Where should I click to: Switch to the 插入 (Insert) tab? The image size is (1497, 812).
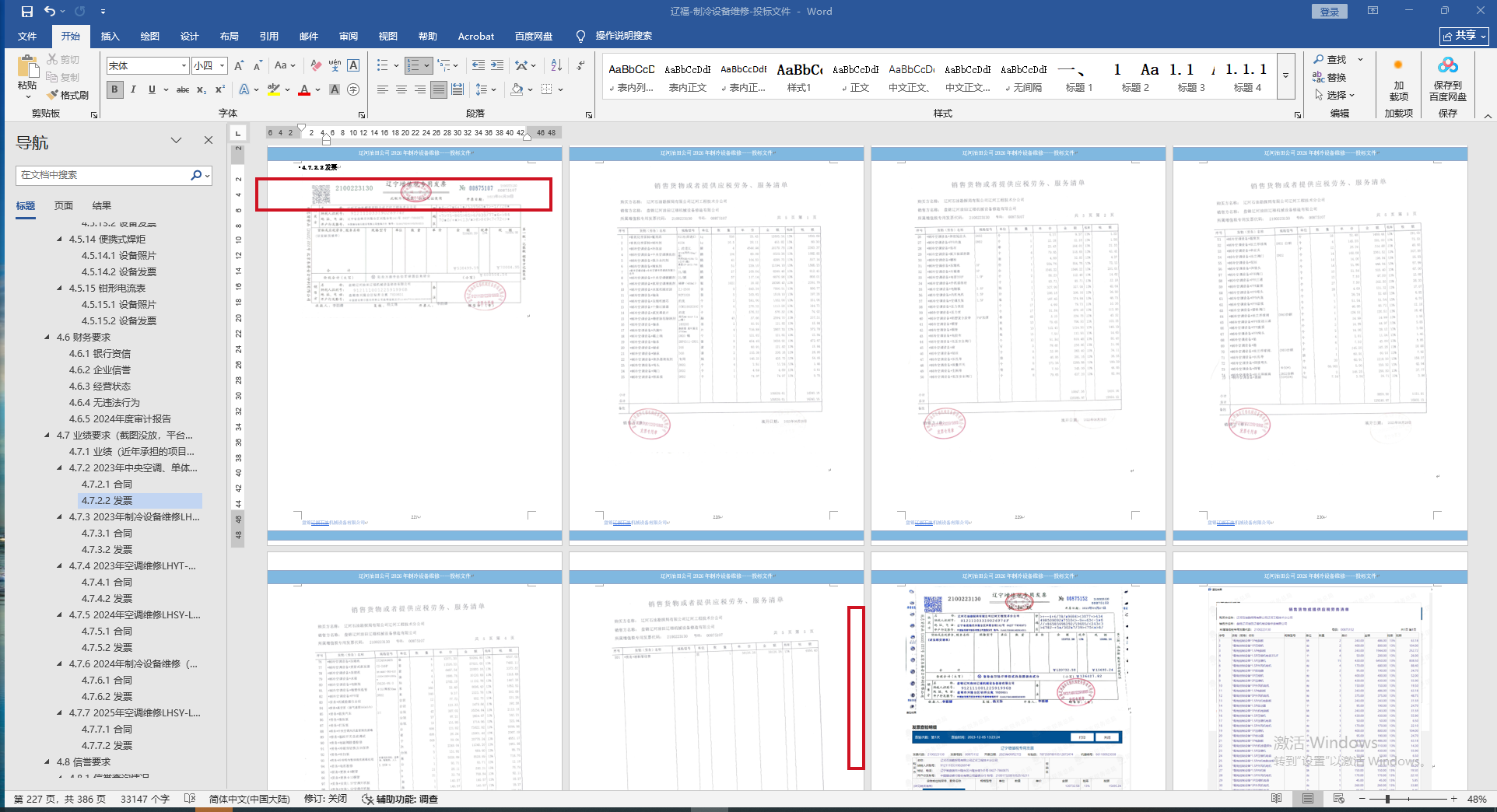110,36
